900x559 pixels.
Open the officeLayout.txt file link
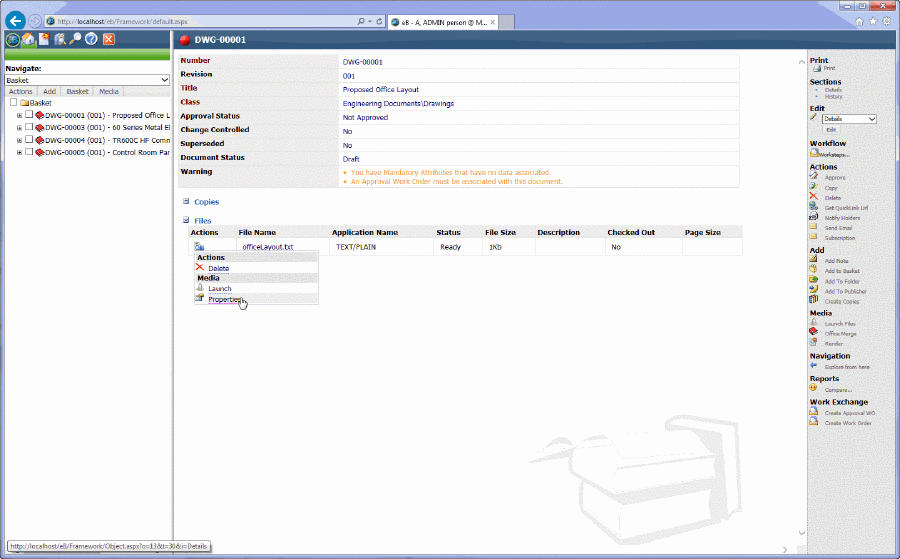[x=267, y=247]
